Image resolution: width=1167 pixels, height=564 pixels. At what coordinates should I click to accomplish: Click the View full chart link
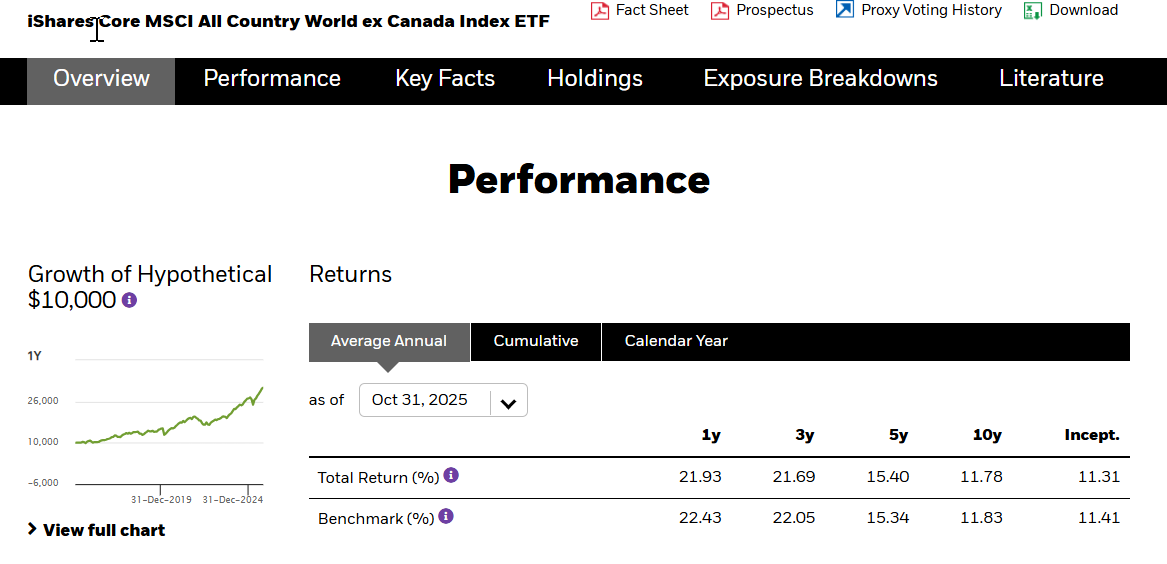[x=104, y=530]
